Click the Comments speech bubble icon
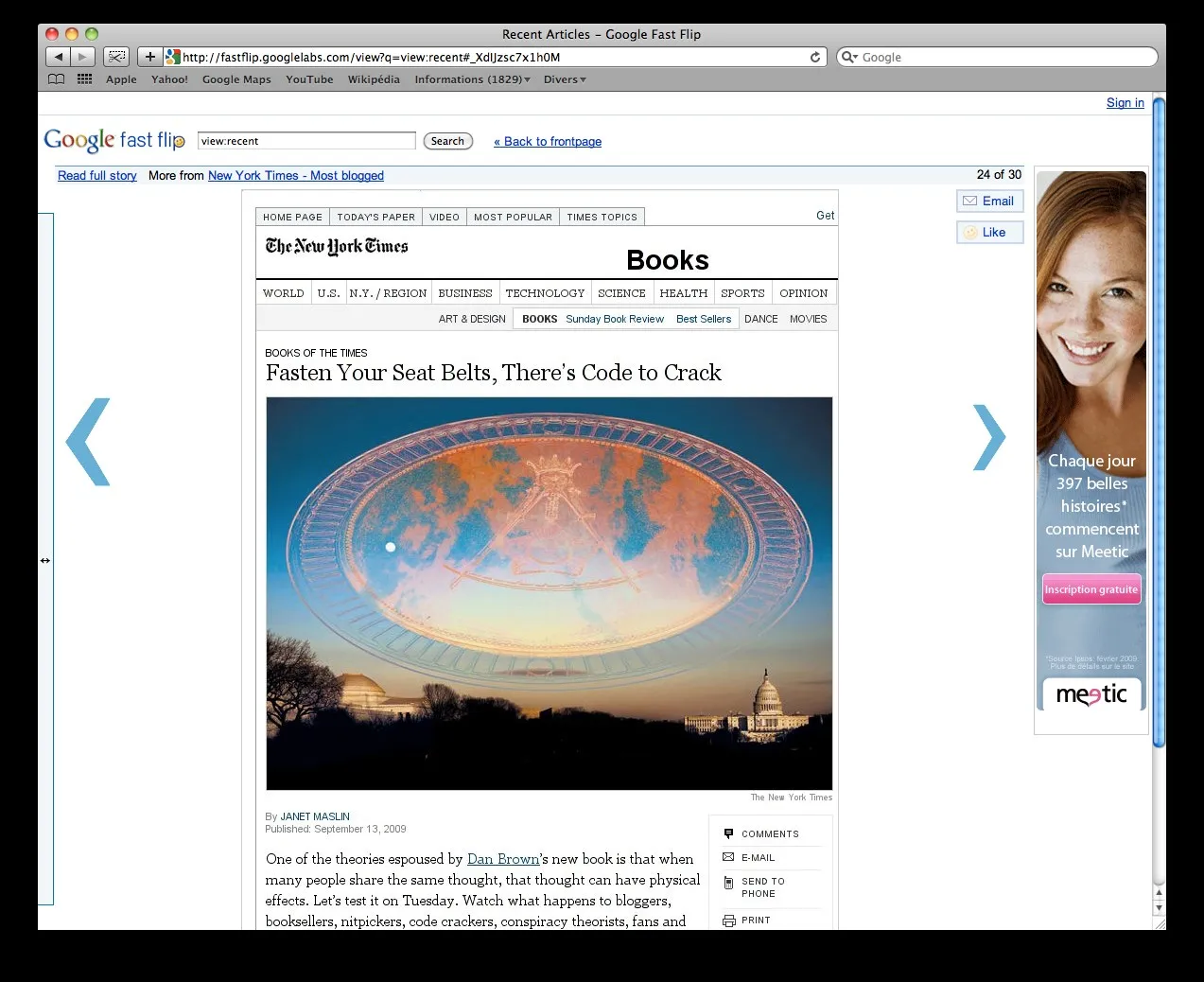The height and width of the screenshot is (982, 1204). click(x=728, y=833)
